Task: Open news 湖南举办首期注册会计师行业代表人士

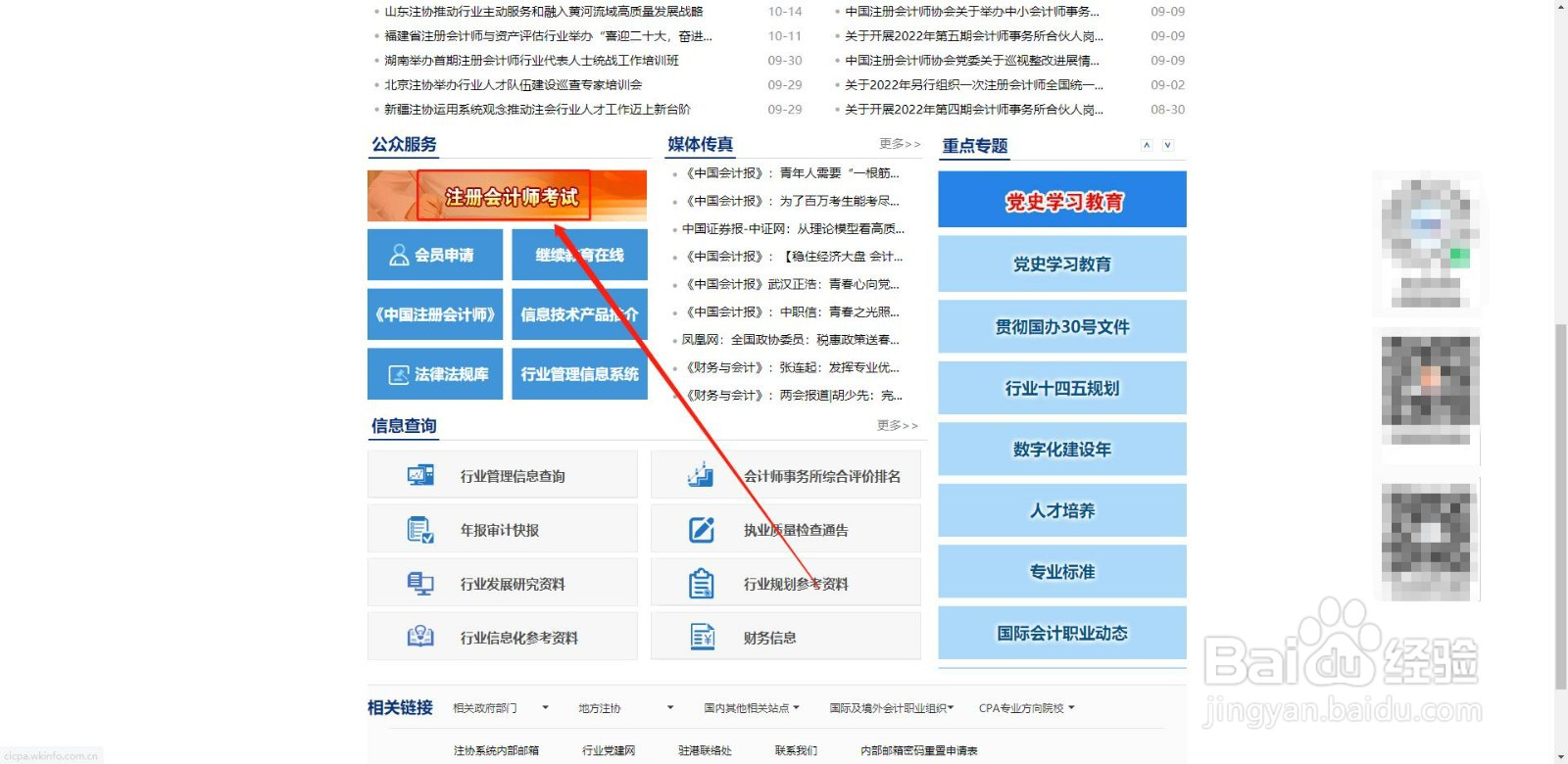Action: 531,61
